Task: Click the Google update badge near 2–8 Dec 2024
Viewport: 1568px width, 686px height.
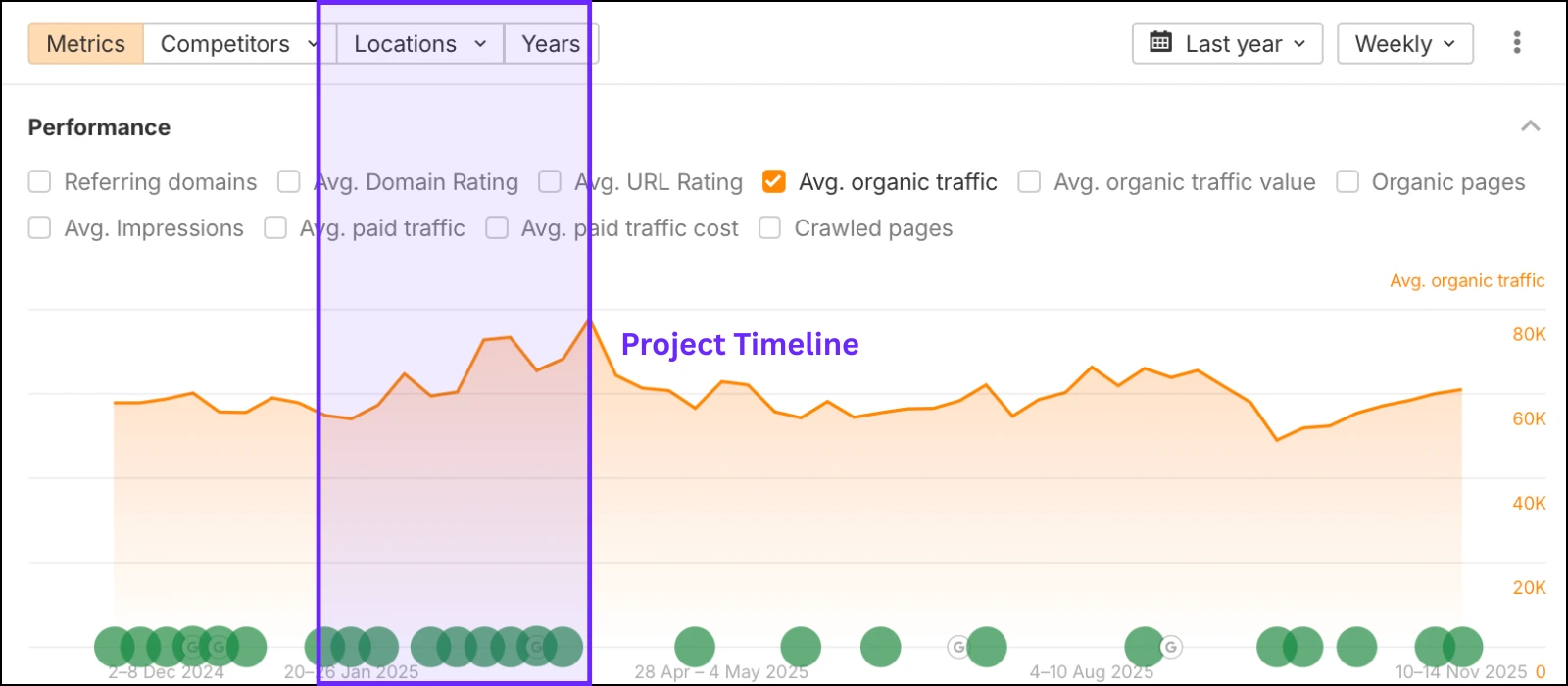Action: [x=192, y=647]
